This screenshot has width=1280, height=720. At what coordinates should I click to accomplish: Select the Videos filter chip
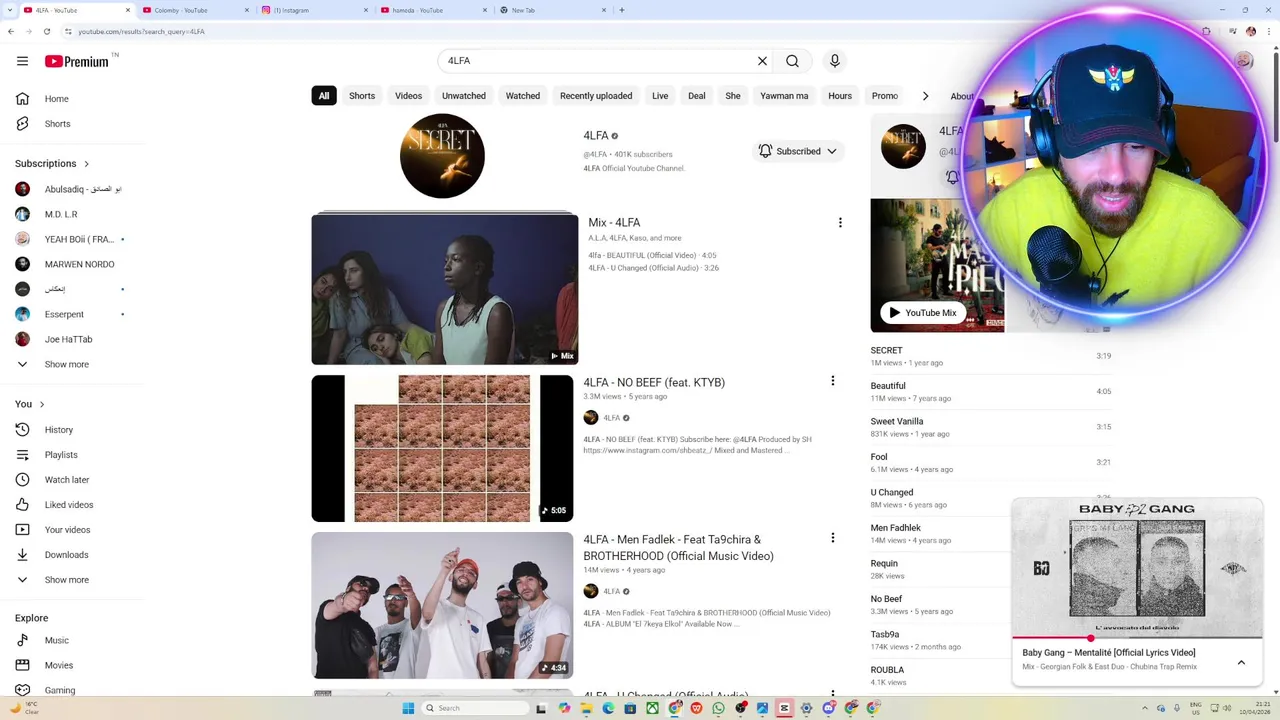click(408, 96)
